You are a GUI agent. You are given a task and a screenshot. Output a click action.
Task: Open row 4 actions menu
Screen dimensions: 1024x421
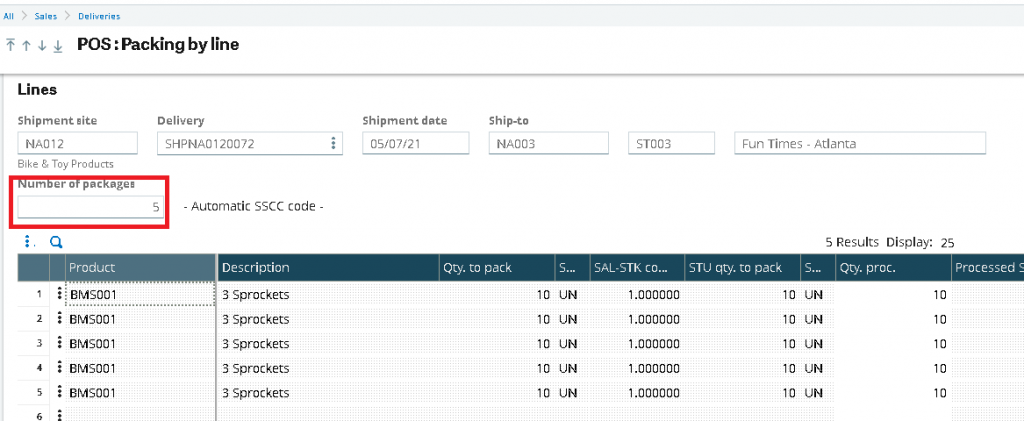(x=60, y=367)
